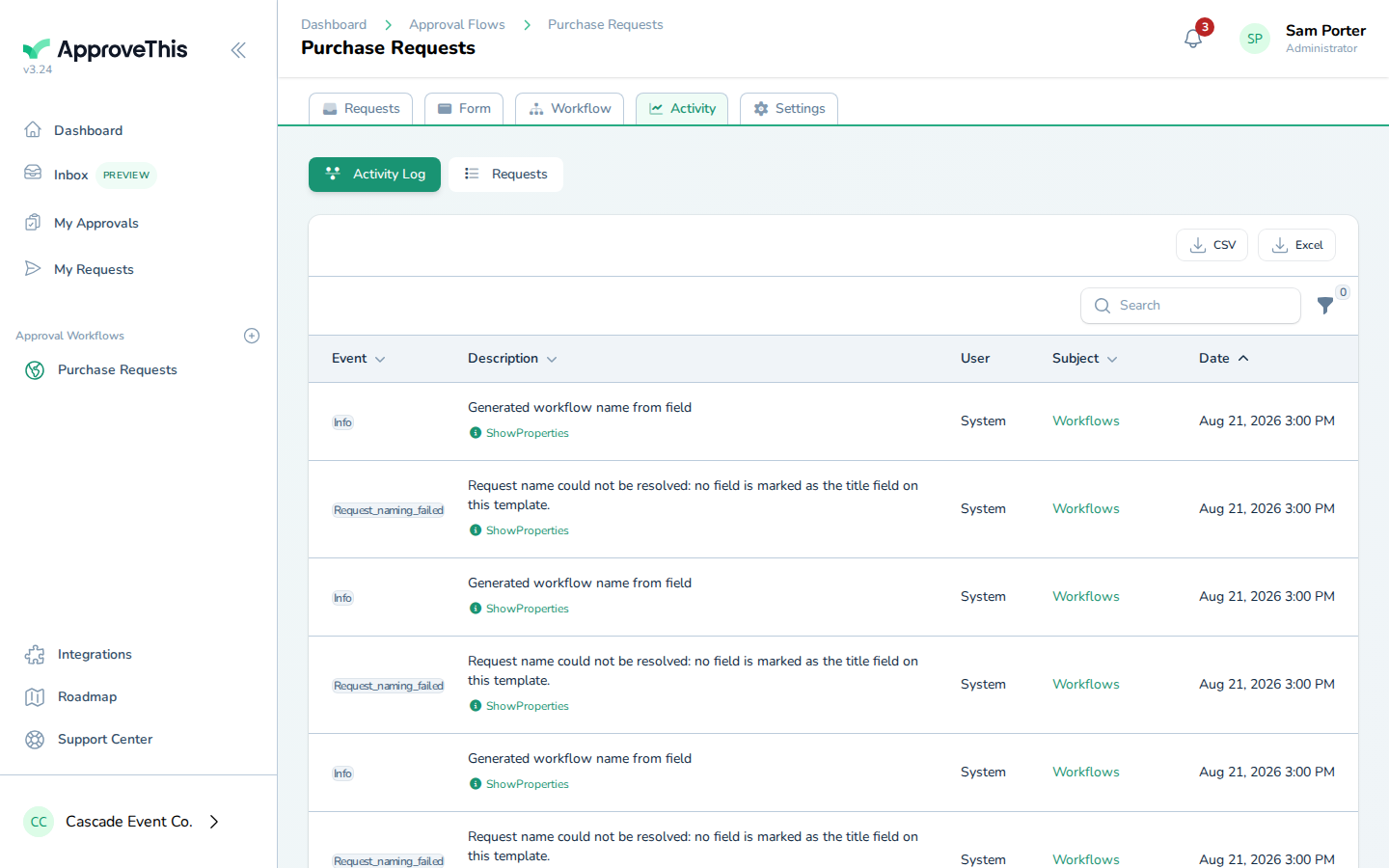Screen dimensions: 1389x868
Task: Click the Approval Flows breadcrumb link
Action: point(457,24)
